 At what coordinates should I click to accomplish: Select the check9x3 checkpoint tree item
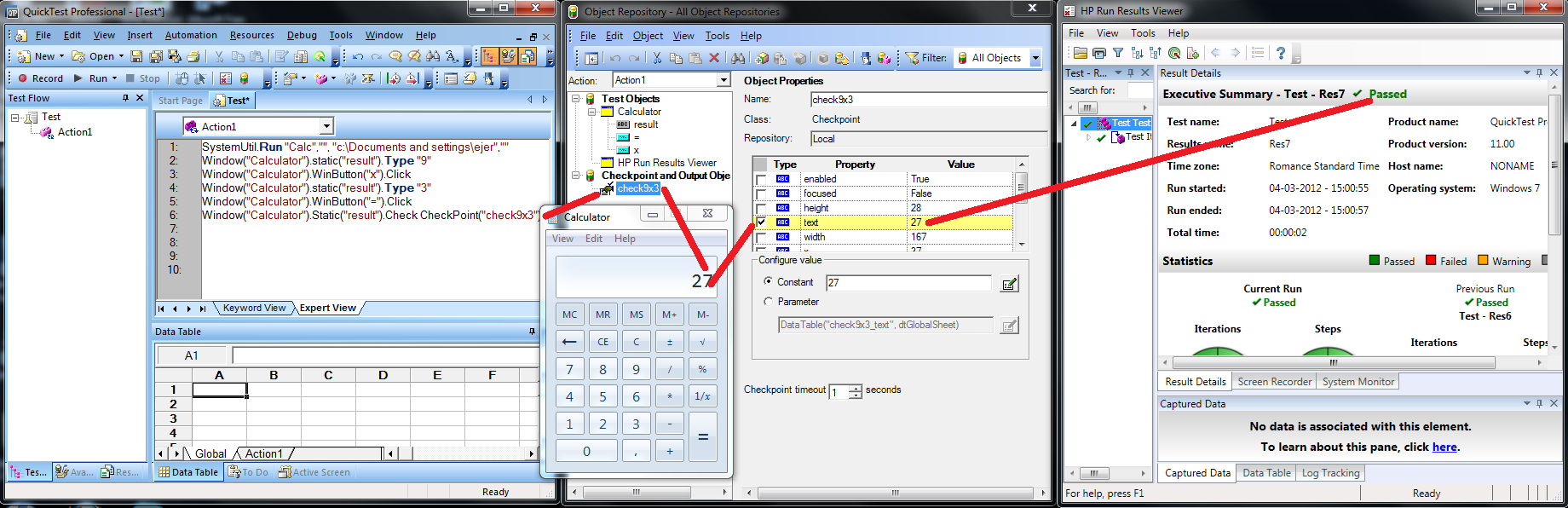[637, 188]
